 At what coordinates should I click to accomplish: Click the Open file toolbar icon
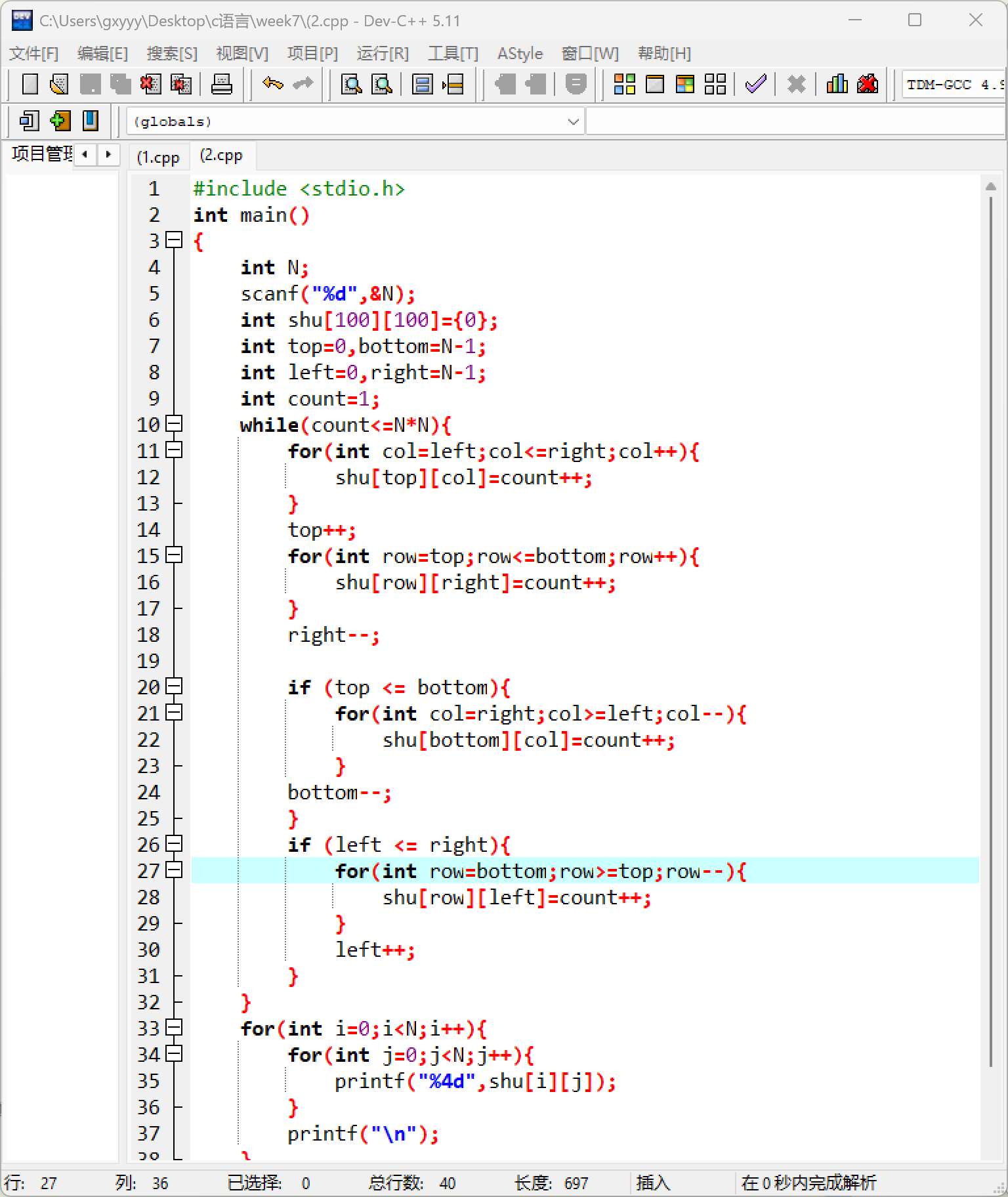pyautogui.click(x=60, y=84)
